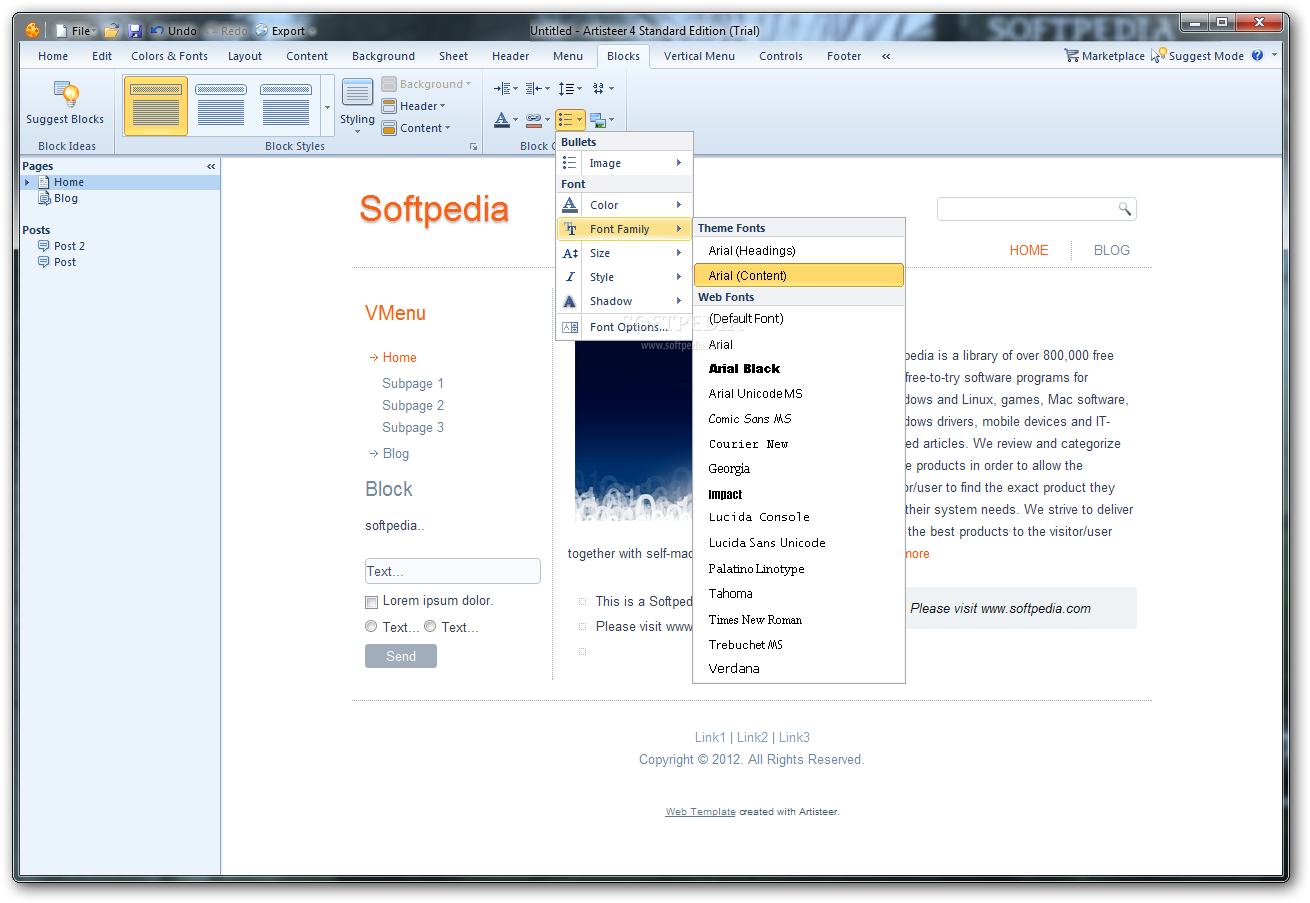Select the Home page in Pages tree
1310x903 pixels.
point(68,182)
